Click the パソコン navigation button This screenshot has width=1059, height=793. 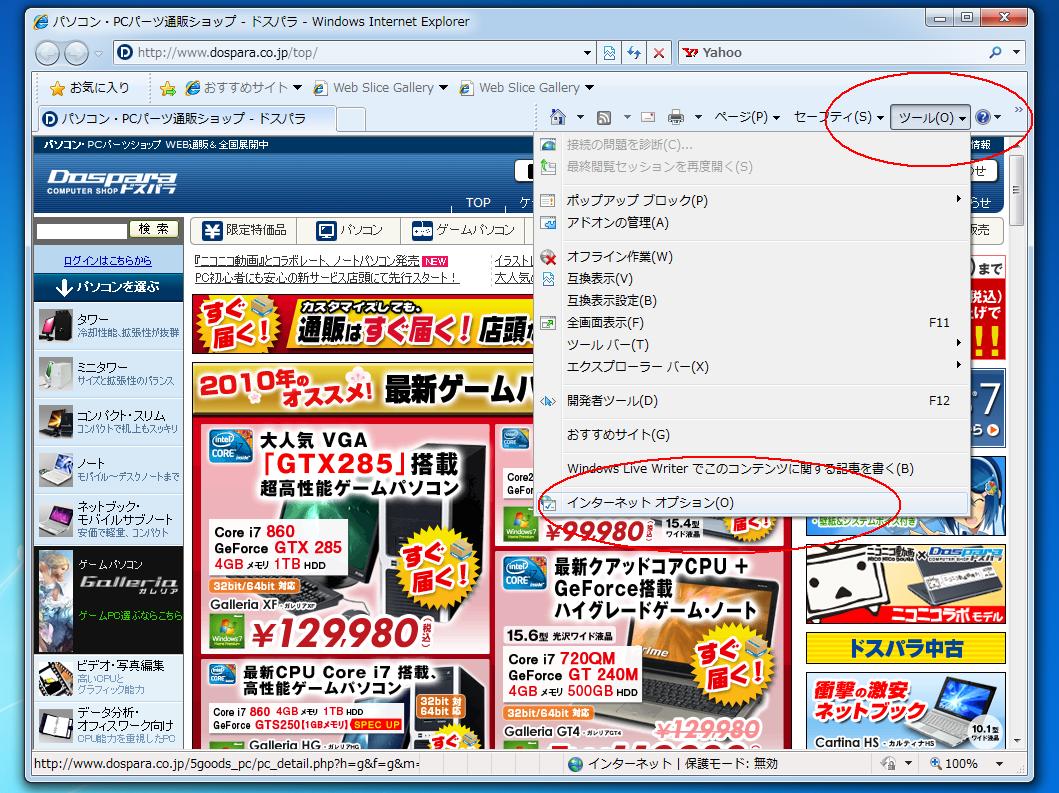pos(349,230)
